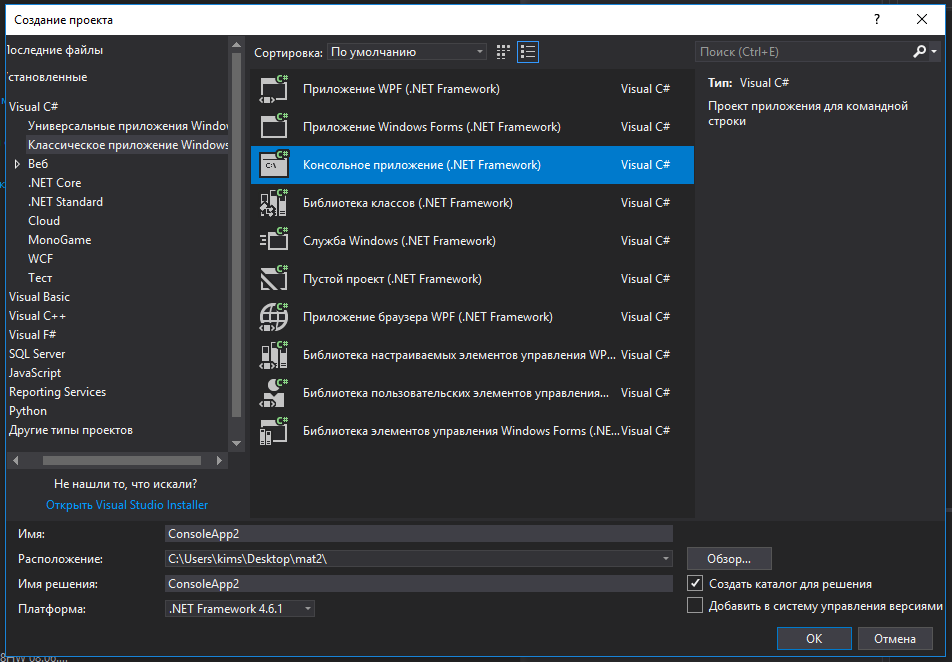The height and width of the screenshot is (662, 952).
Task: Select '.NET Standard' category
Action: coord(66,202)
